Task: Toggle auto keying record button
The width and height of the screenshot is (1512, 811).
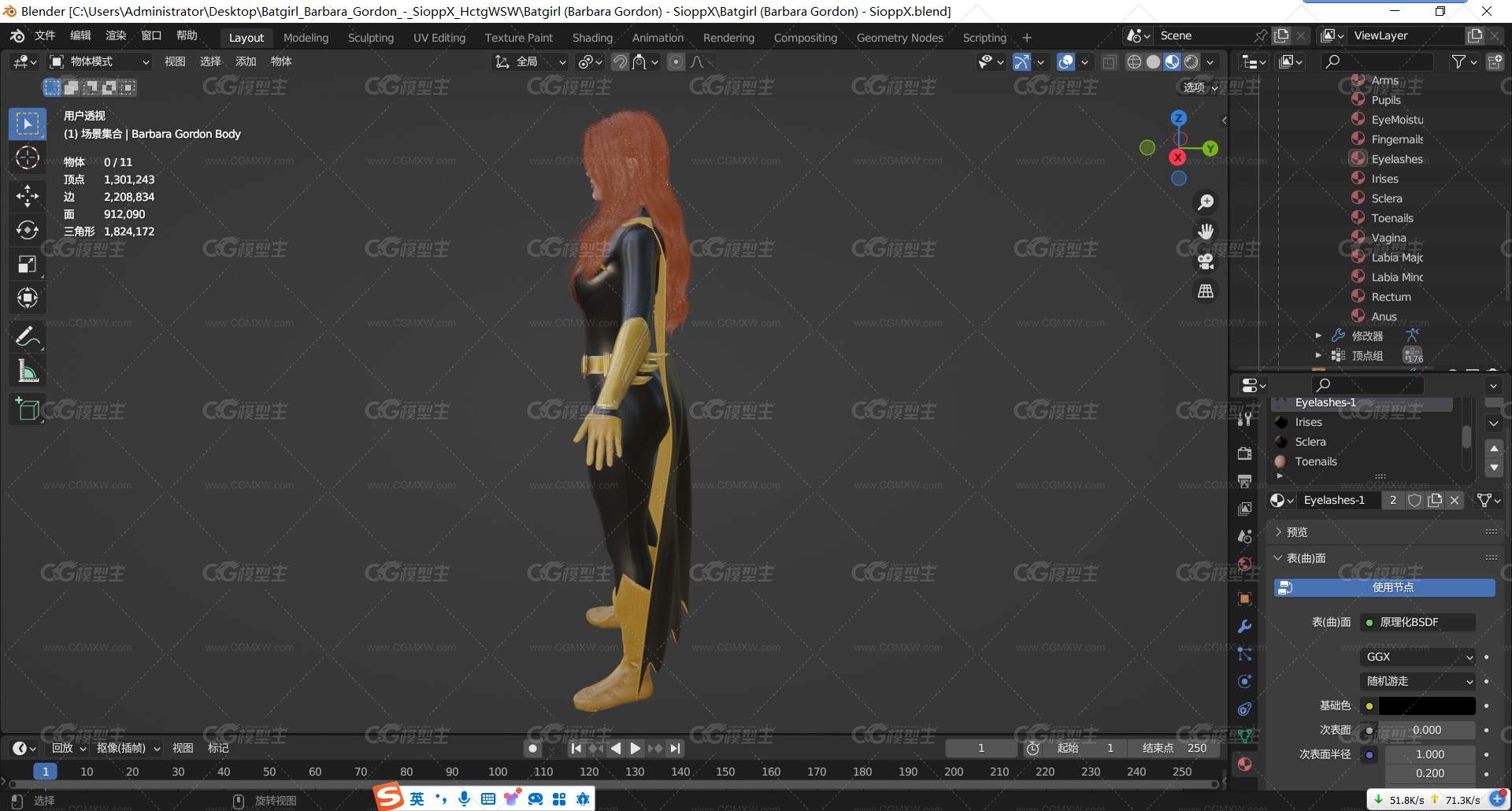Action: point(533,749)
